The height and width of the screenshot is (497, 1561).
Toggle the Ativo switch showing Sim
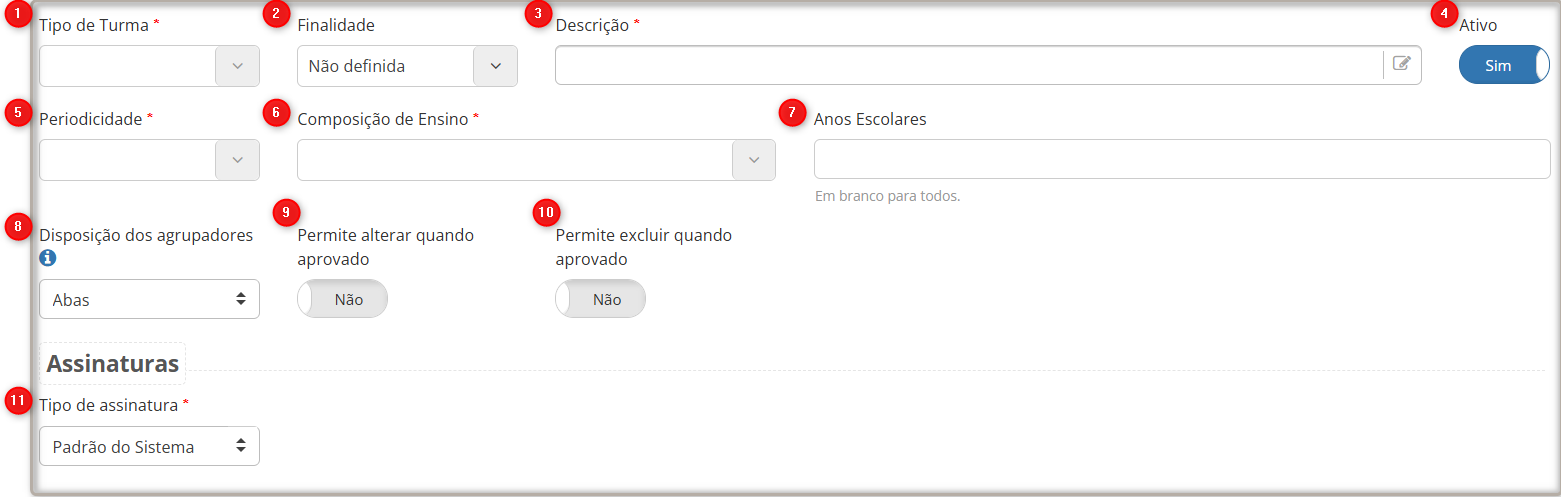[1503, 65]
